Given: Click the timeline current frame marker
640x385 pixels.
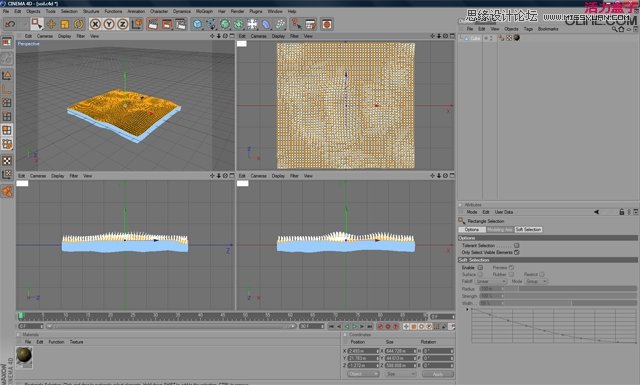Looking at the screenshot, I should pyautogui.click(x=21, y=316).
